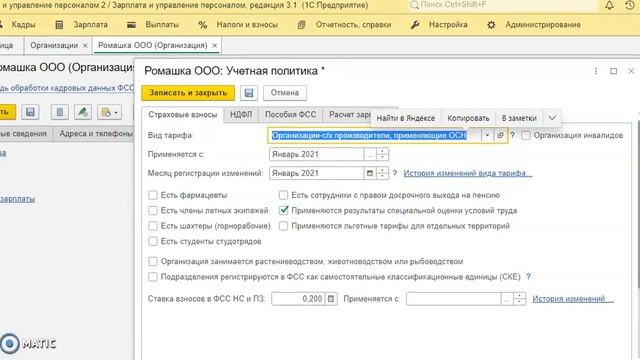Viewport: 640px width, 360px height.
Task: Click the stepper of the empty Применяется с field
Action: click(x=520, y=299)
